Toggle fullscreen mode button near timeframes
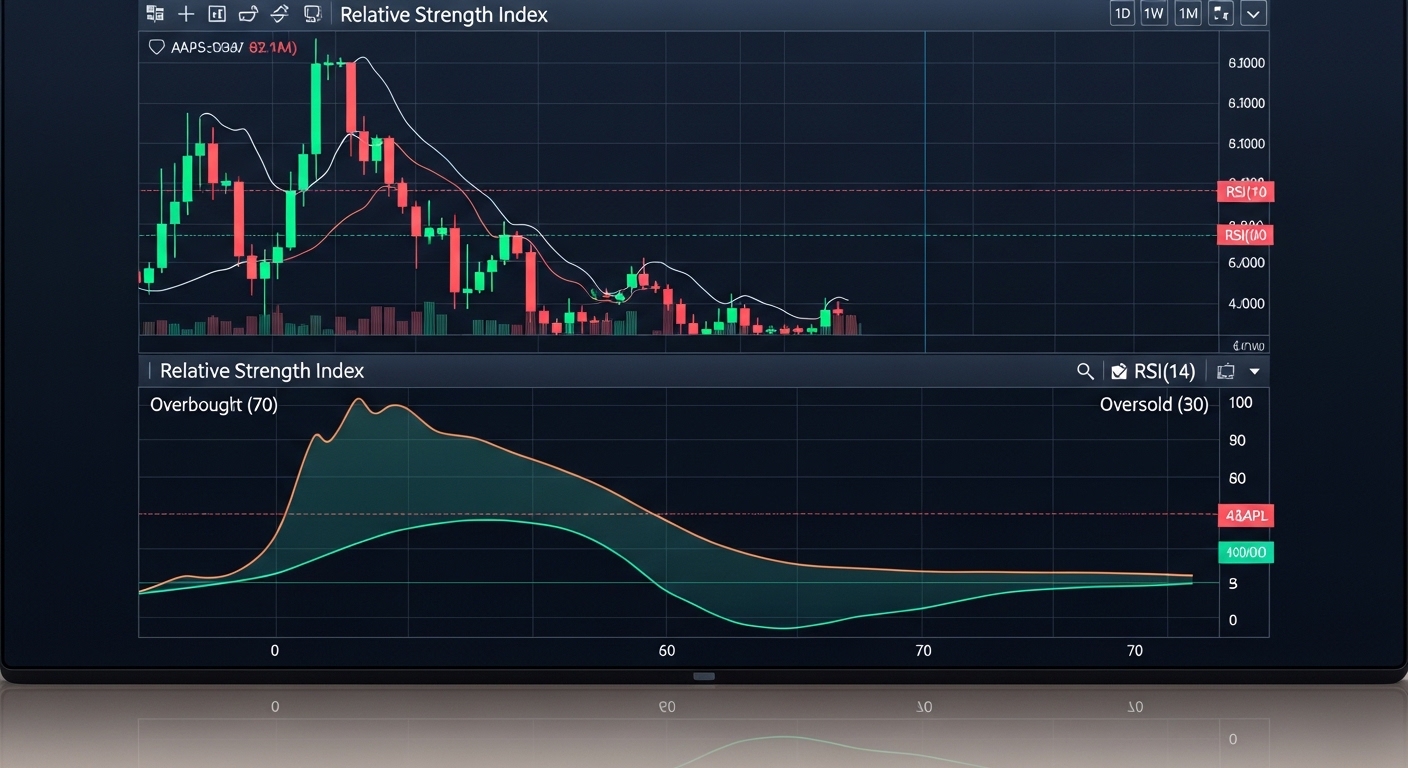Screen dimensions: 1408x768 (x=1221, y=13)
